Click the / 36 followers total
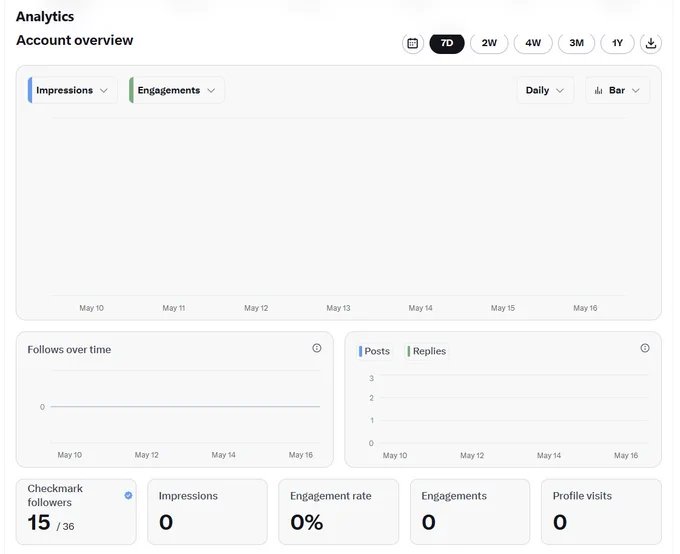The image size is (680, 554). [65, 526]
